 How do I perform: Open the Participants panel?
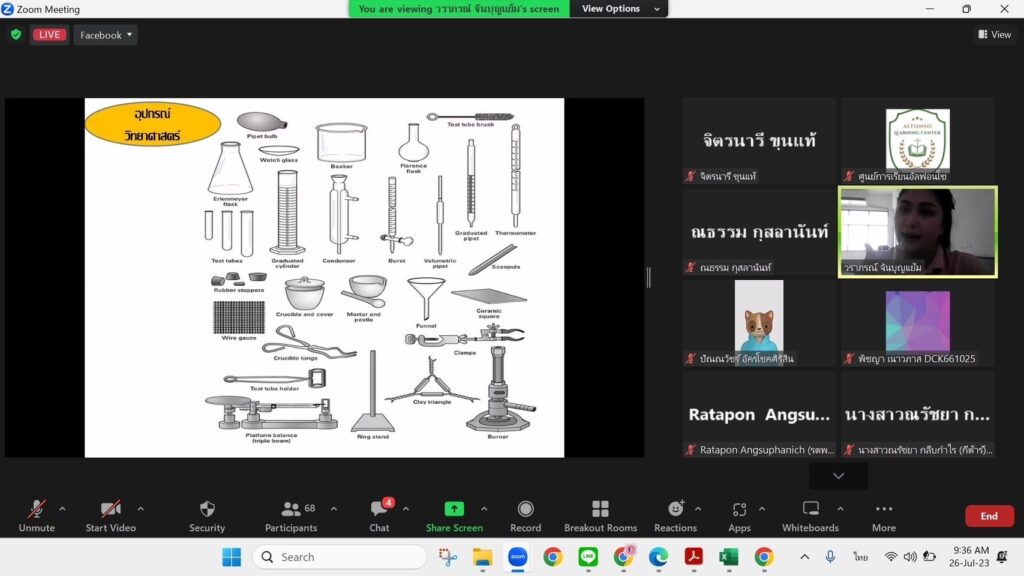[x=291, y=510]
